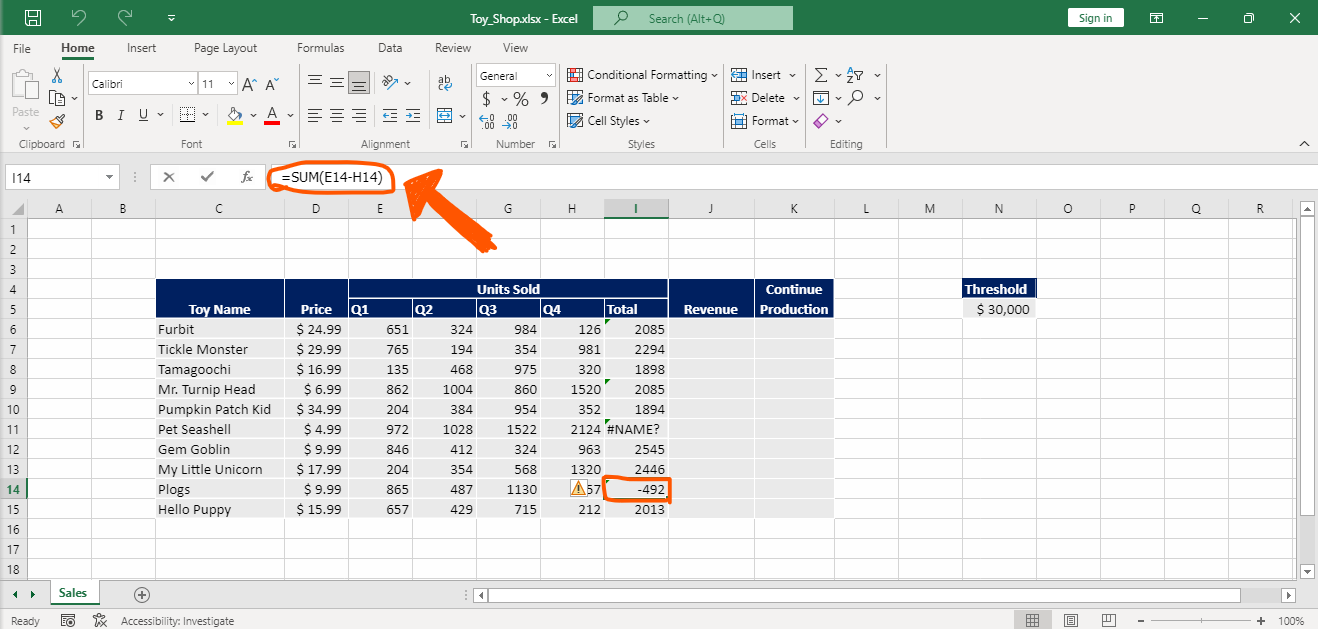This screenshot has width=1318, height=629.
Task: Click the Save icon in title bar
Action: pyautogui.click(x=33, y=18)
